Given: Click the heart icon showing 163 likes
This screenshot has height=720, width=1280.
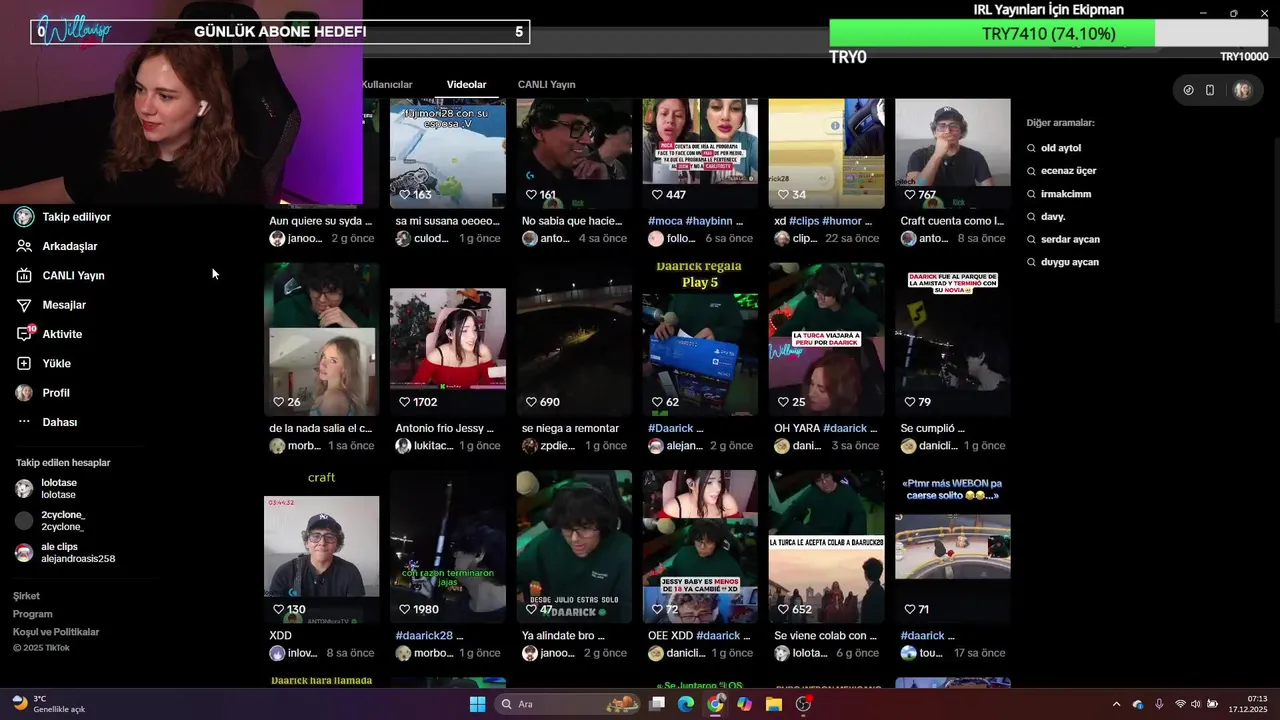Looking at the screenshot, I should pyautogui.click(x=405, y=195).
